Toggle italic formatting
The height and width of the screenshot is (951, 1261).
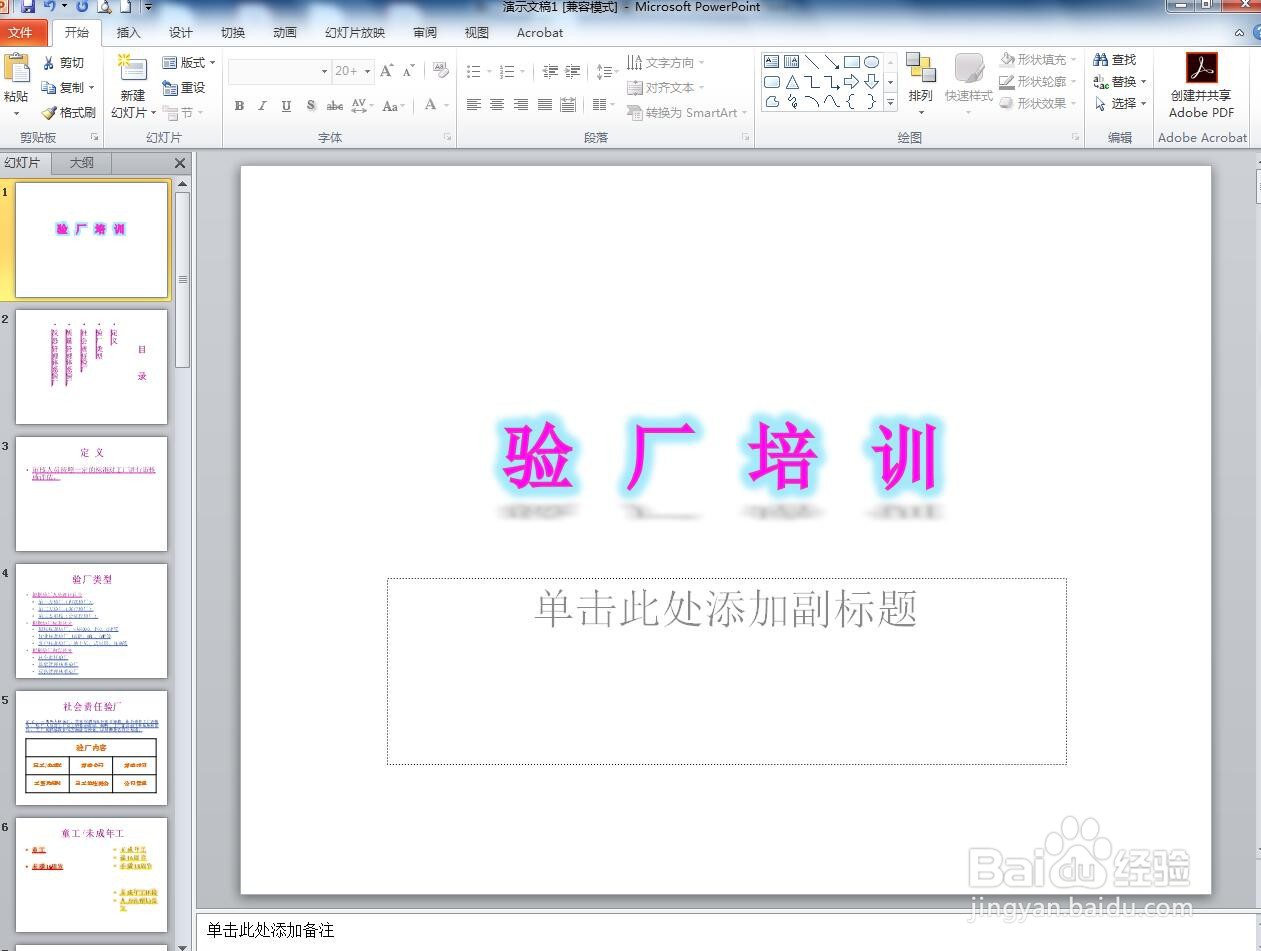pos(262,105)
